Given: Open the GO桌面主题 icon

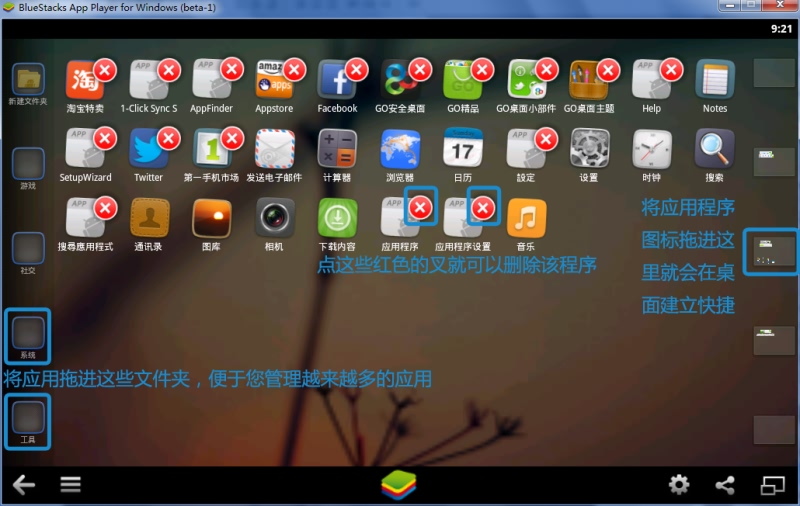Looking at the screenshot, I should coord(589,80).
